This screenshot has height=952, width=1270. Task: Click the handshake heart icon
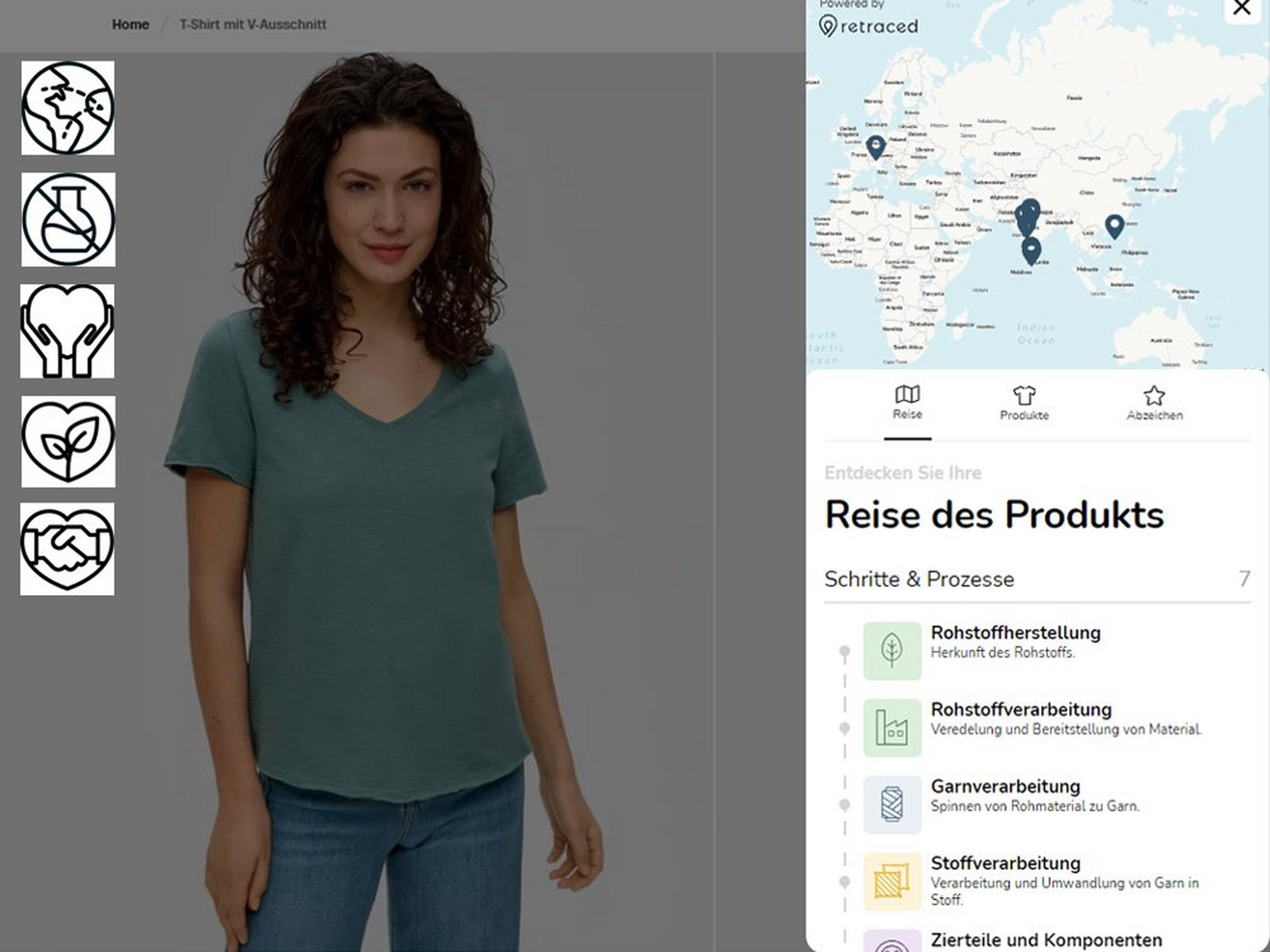tap(67, 549)
